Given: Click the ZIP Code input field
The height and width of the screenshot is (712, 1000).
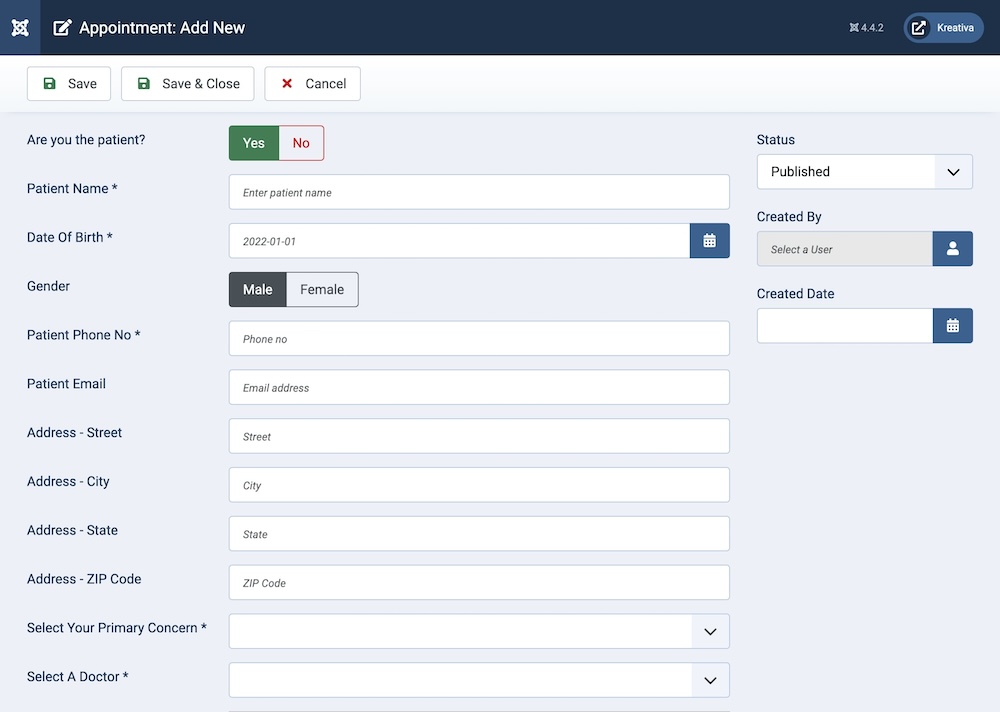Looking at the screenshot, I should point(479,582).
